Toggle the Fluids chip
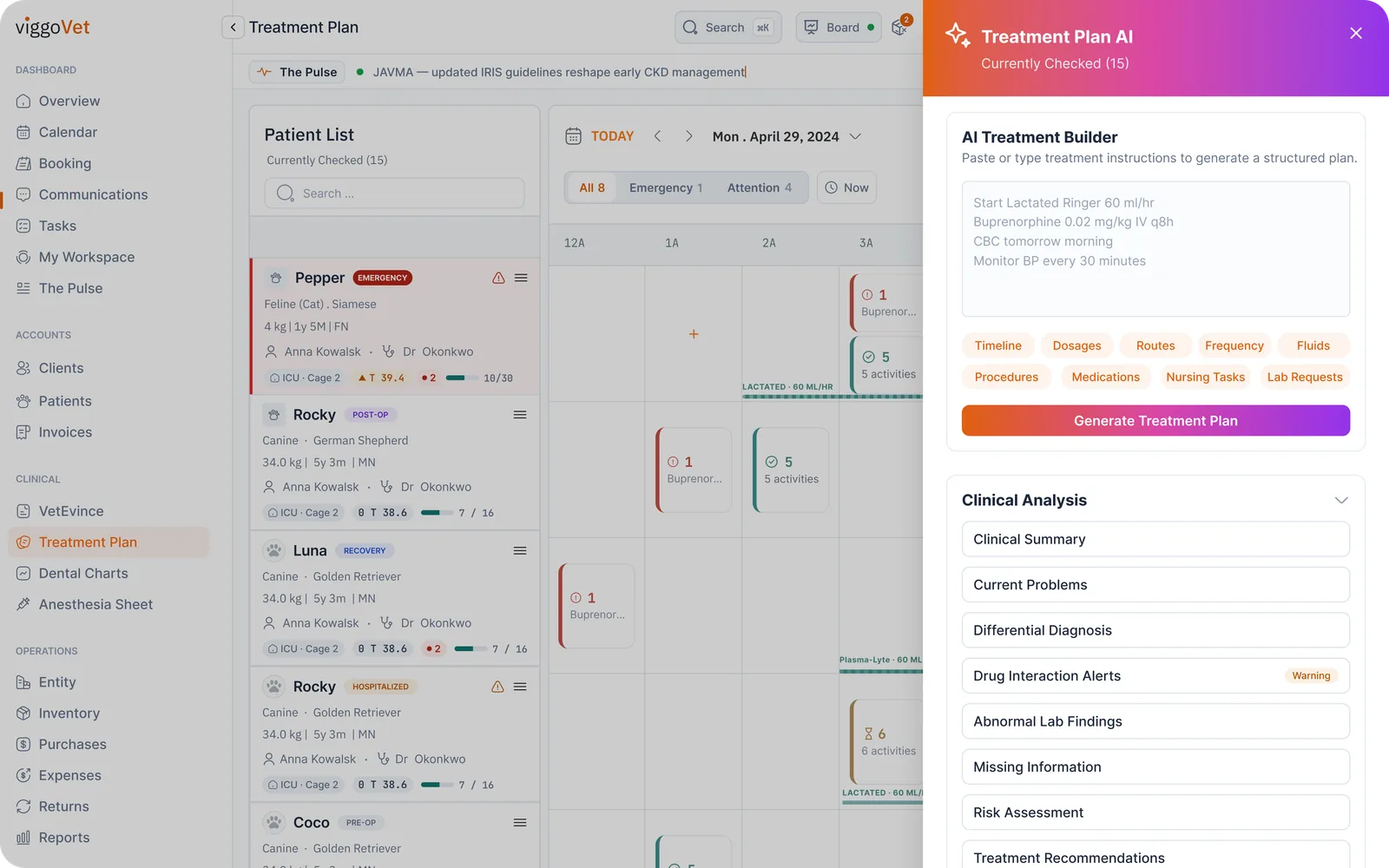Screen dimensions: 1389x868 pos(1313,345)
